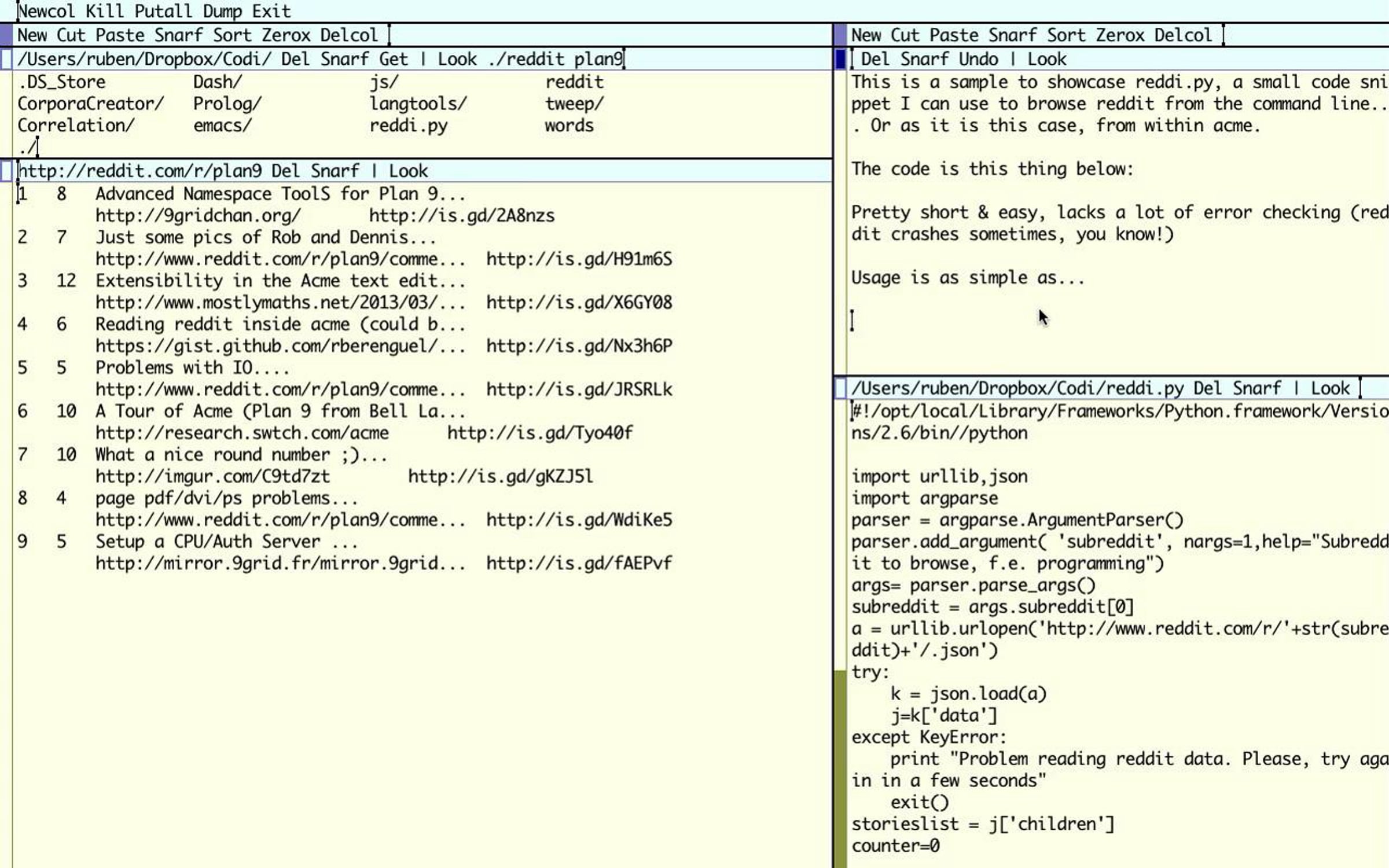The image size is (1389, 868).
Task: Click the right column's purple layout handle
Action: [840, 35]
